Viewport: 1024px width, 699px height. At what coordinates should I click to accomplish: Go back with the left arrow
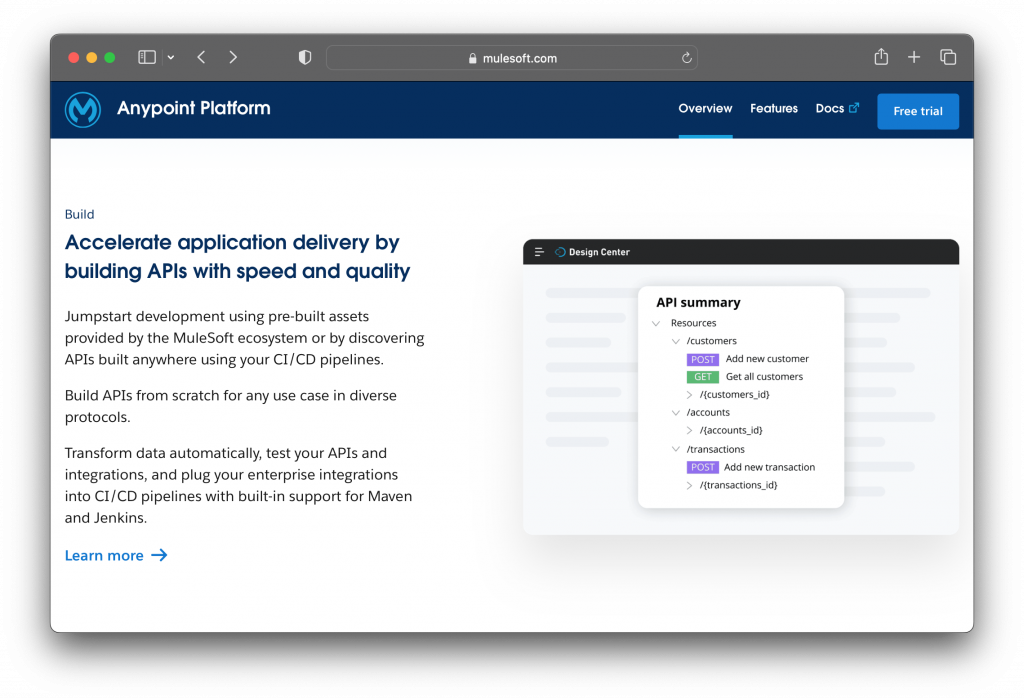(x=201, y=57)
